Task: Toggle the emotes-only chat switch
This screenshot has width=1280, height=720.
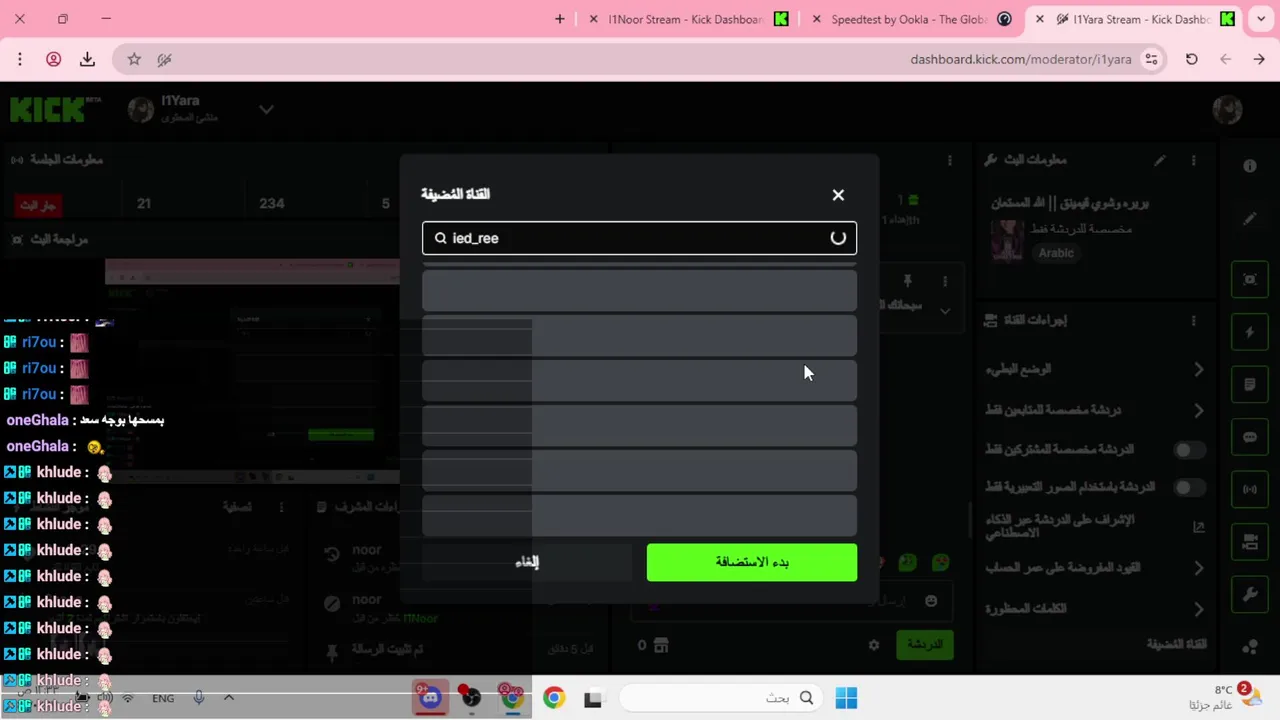Action: [x=1188, y=487]
